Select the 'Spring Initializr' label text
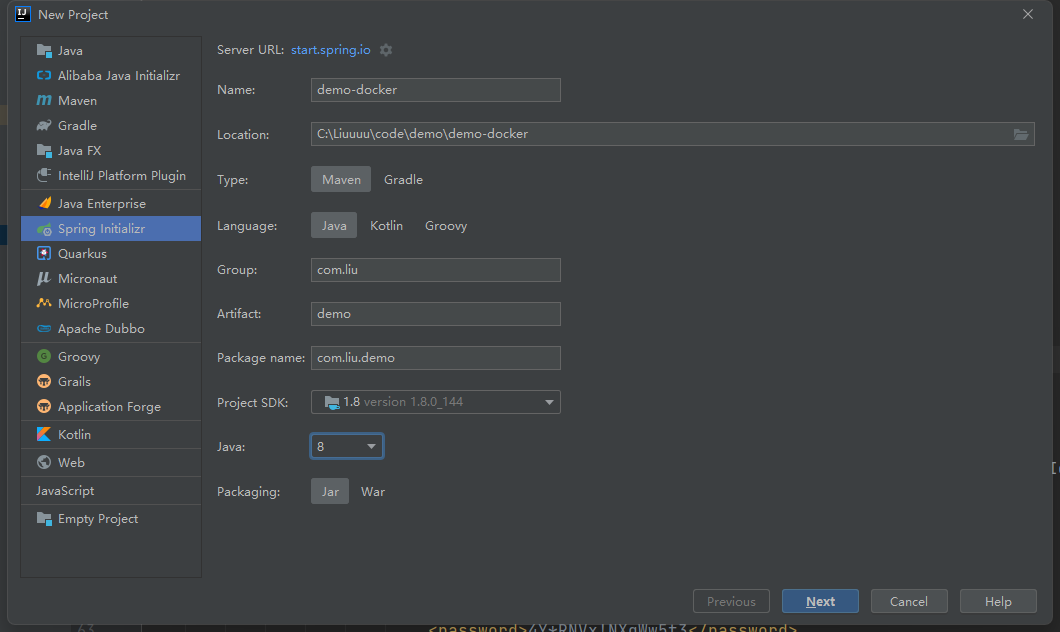Image resolution: width=1060 pixels, height=632 pixels. pyautogui.click(x=101, y=229)
